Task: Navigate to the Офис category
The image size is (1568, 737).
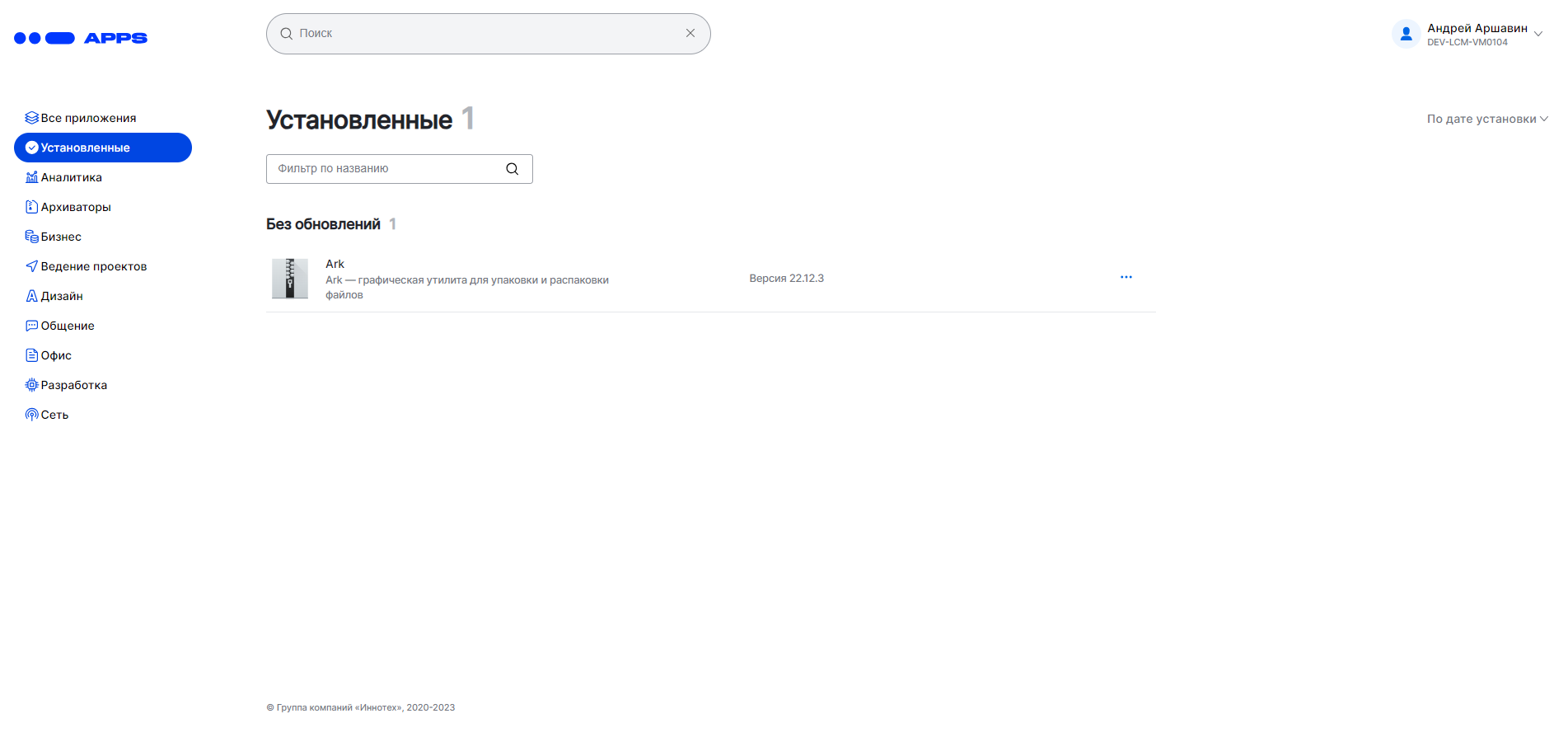Action: click(56, 355)
